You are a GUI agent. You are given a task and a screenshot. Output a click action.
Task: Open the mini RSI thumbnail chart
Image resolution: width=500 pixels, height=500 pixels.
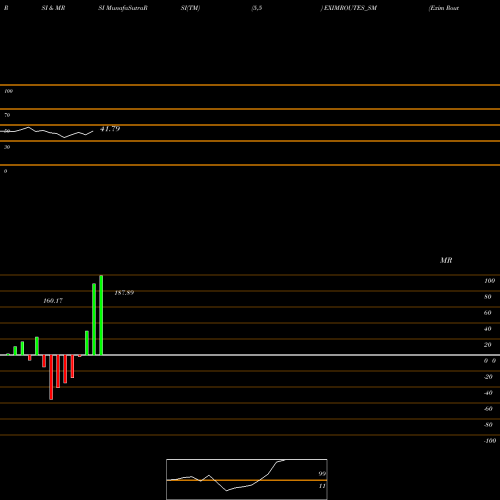pyautogui.click(x=247, y=479)
